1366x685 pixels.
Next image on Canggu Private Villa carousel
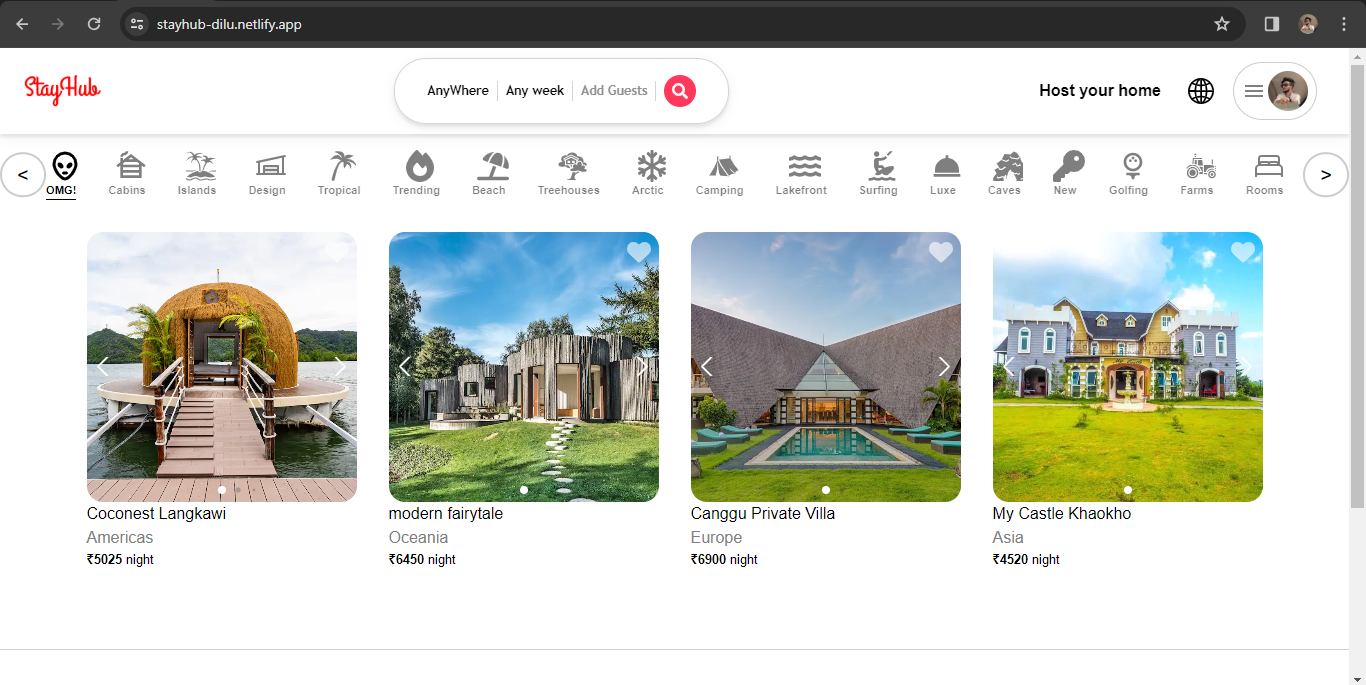pyautogui.click(x=943, y=367)
